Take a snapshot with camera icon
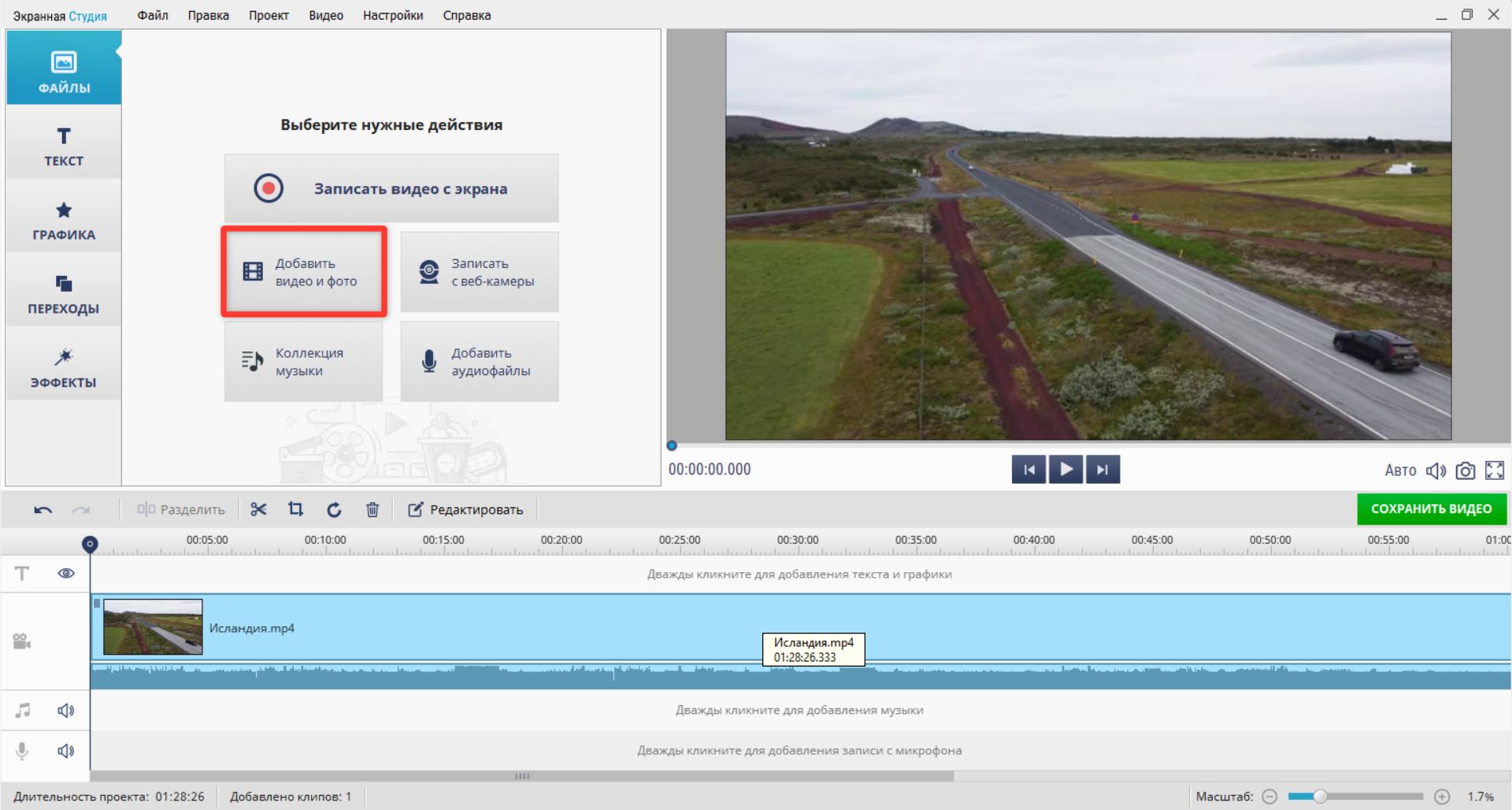Screen dimensions: 1512x810 (1465, 470)
